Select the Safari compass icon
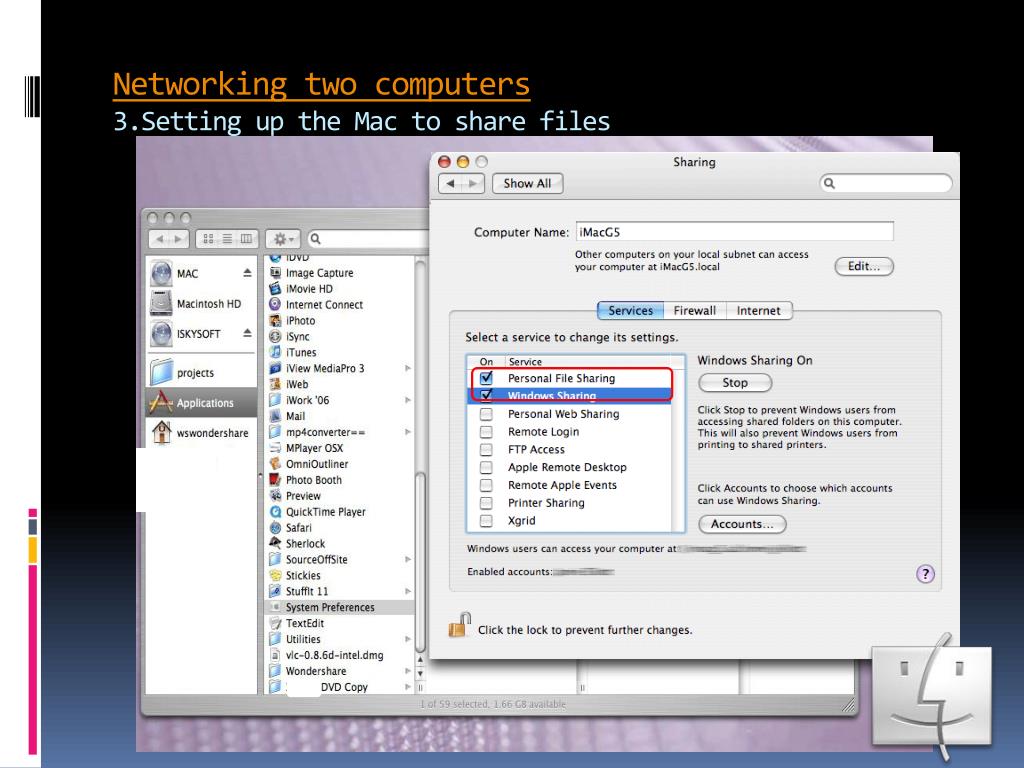Viewport: 1024px width, 768px height. pyautogui.click(x=276, y=528)
